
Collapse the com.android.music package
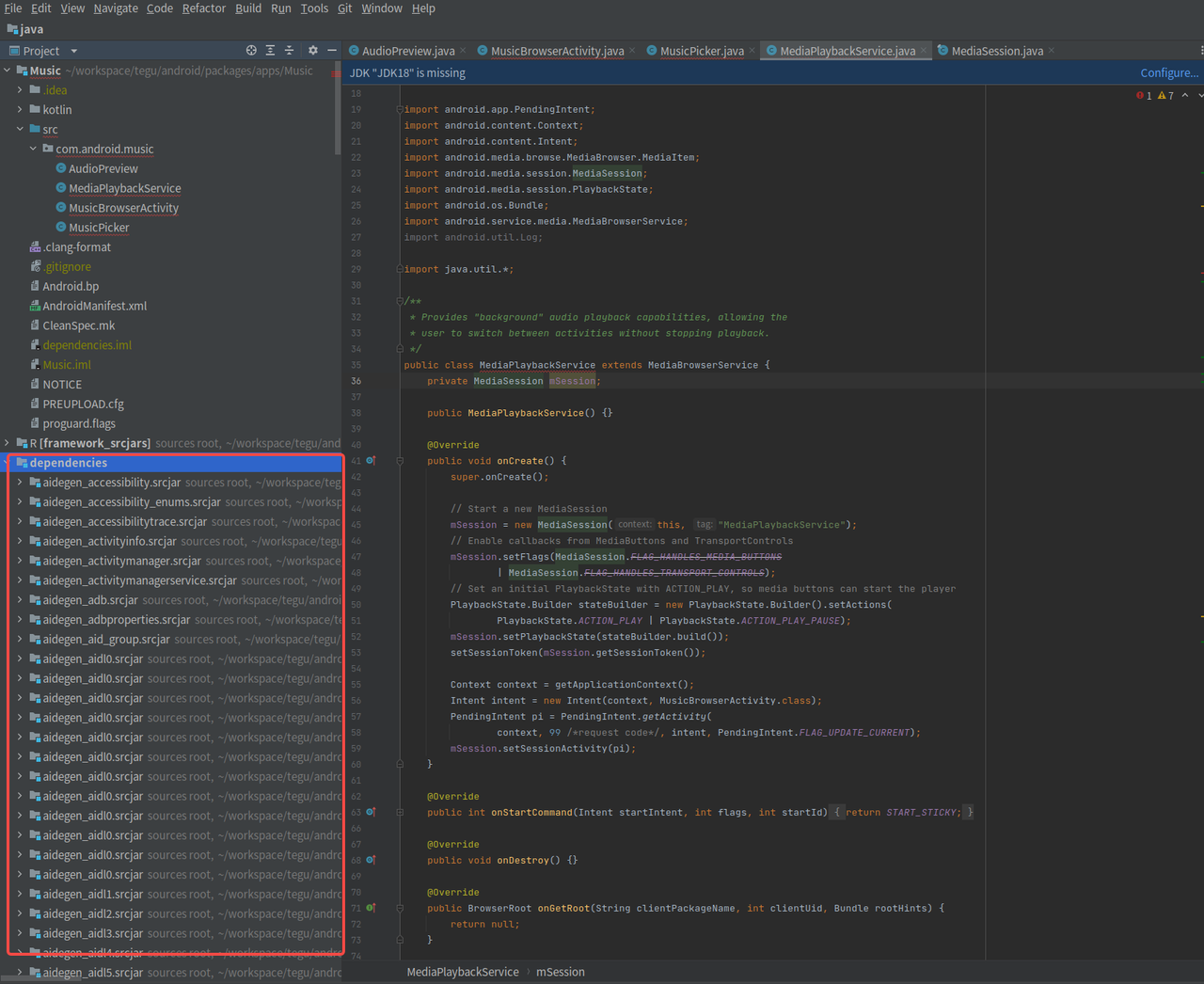(33, 149)
